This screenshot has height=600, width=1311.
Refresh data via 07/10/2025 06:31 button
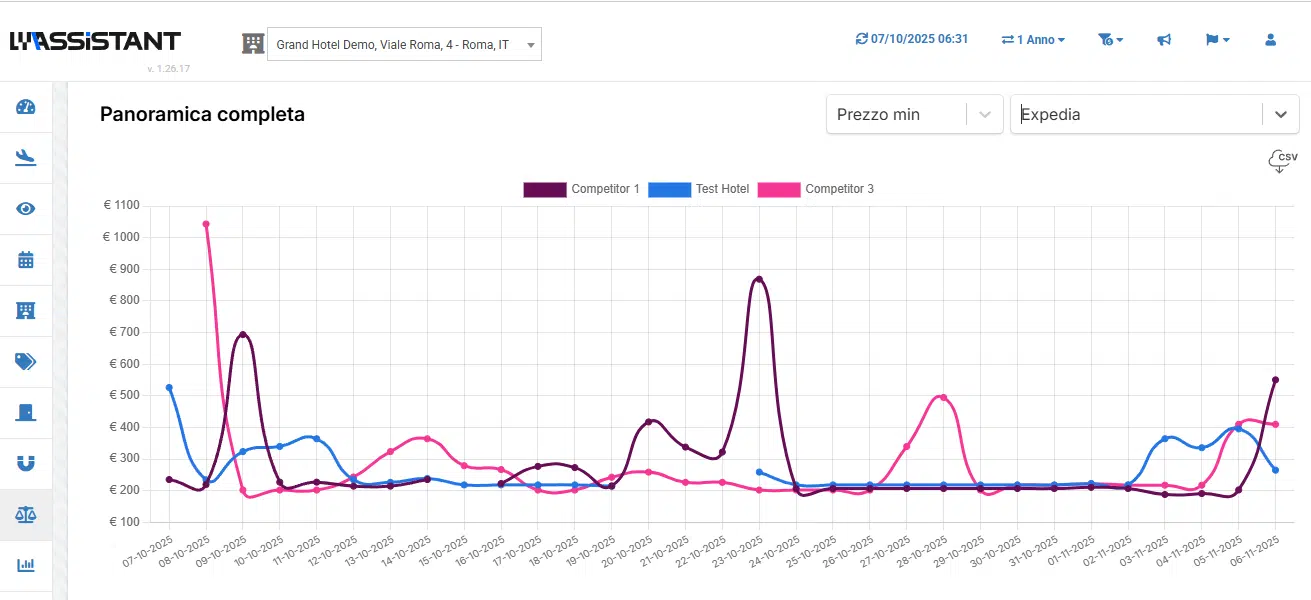(x=911, y=39)
